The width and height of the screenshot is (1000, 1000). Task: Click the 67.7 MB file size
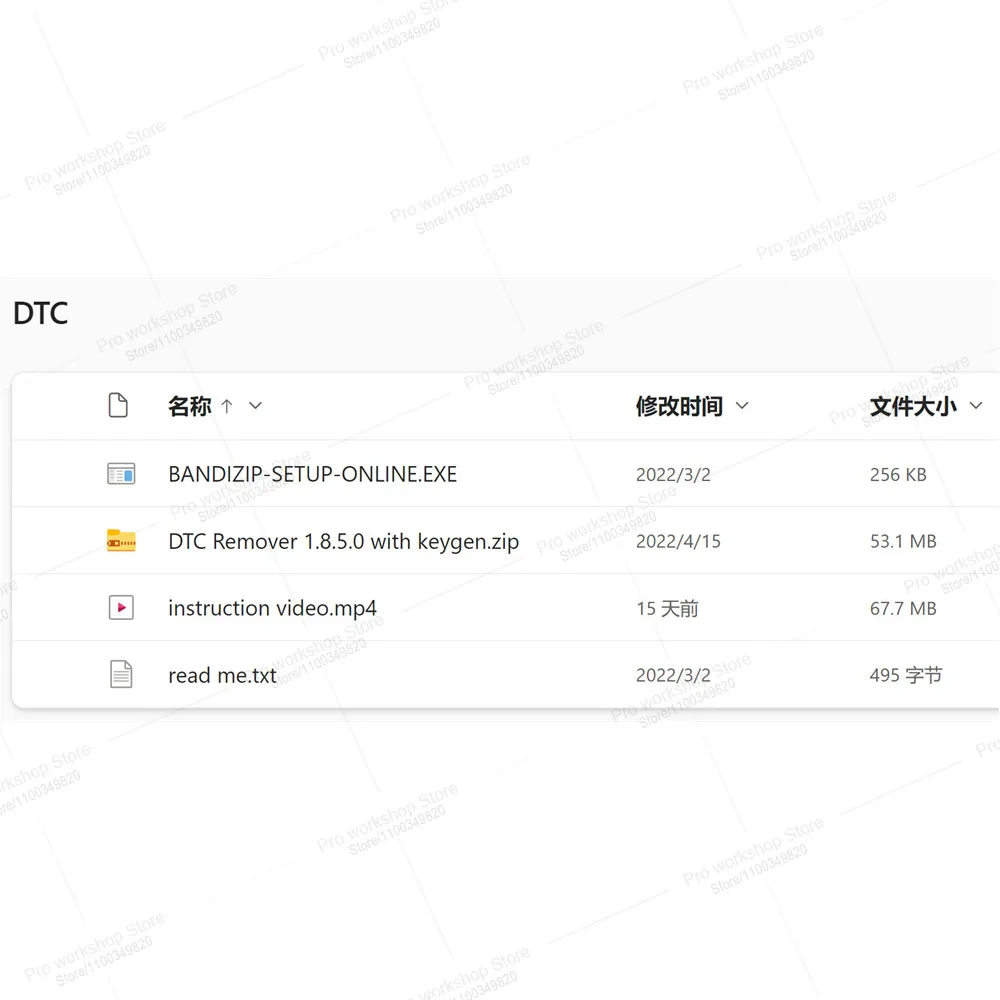coord(903,608)
